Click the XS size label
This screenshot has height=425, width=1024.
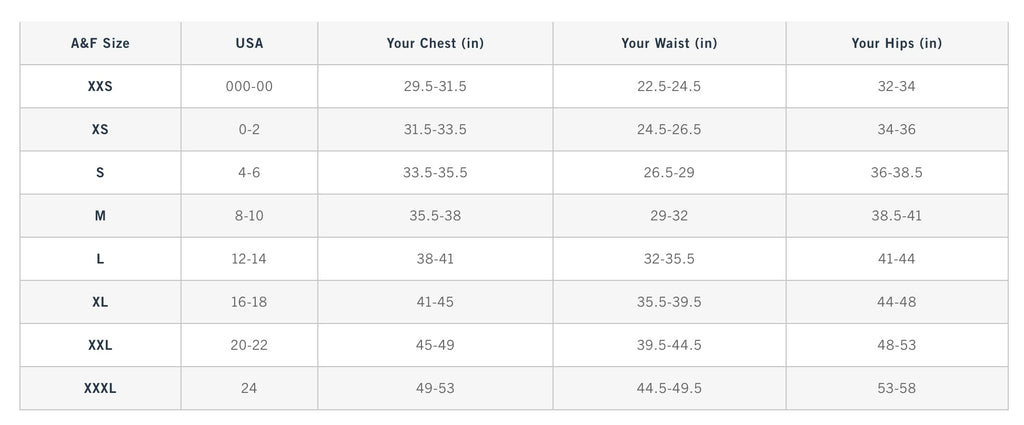[100, 130]
